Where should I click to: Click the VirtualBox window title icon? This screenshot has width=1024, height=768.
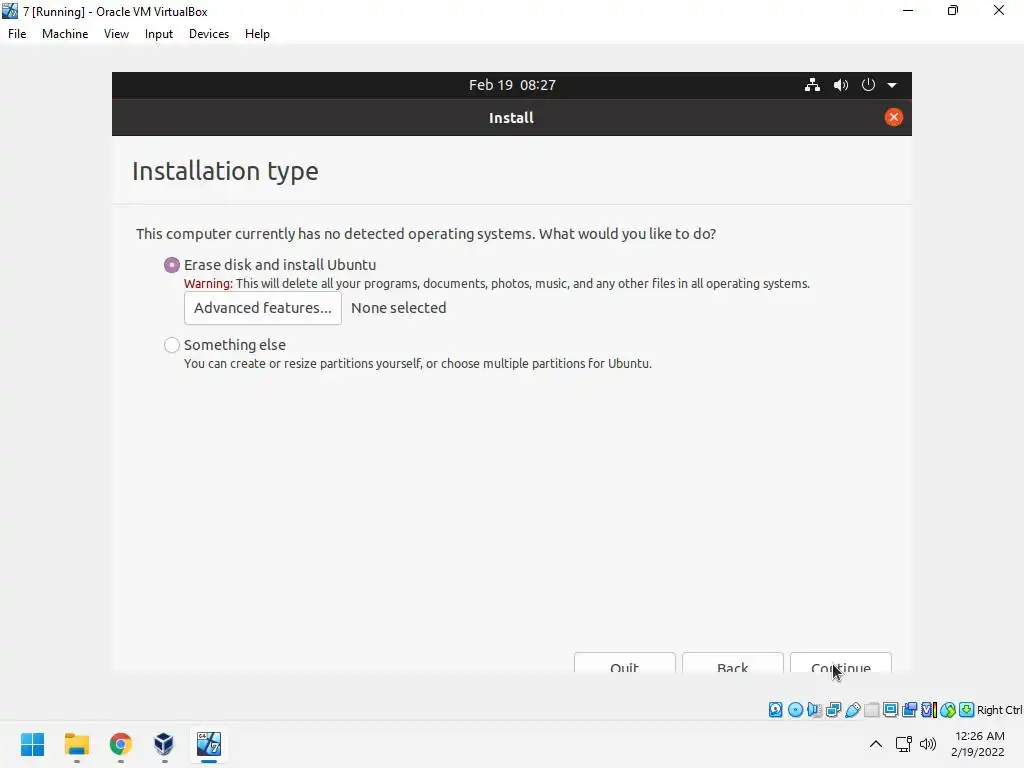[10, 11]
